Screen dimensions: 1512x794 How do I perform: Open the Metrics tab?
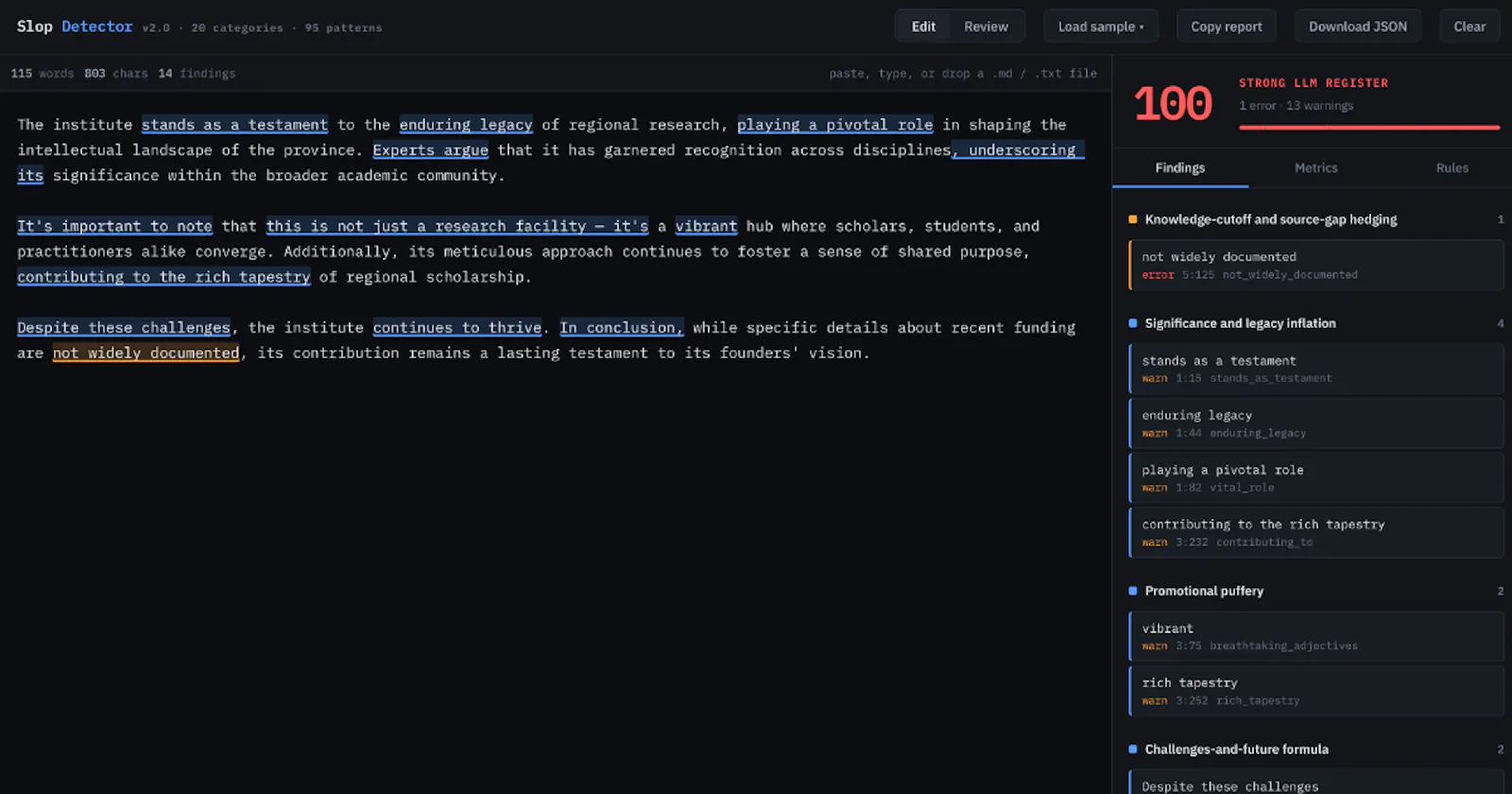coord(1316,168)
